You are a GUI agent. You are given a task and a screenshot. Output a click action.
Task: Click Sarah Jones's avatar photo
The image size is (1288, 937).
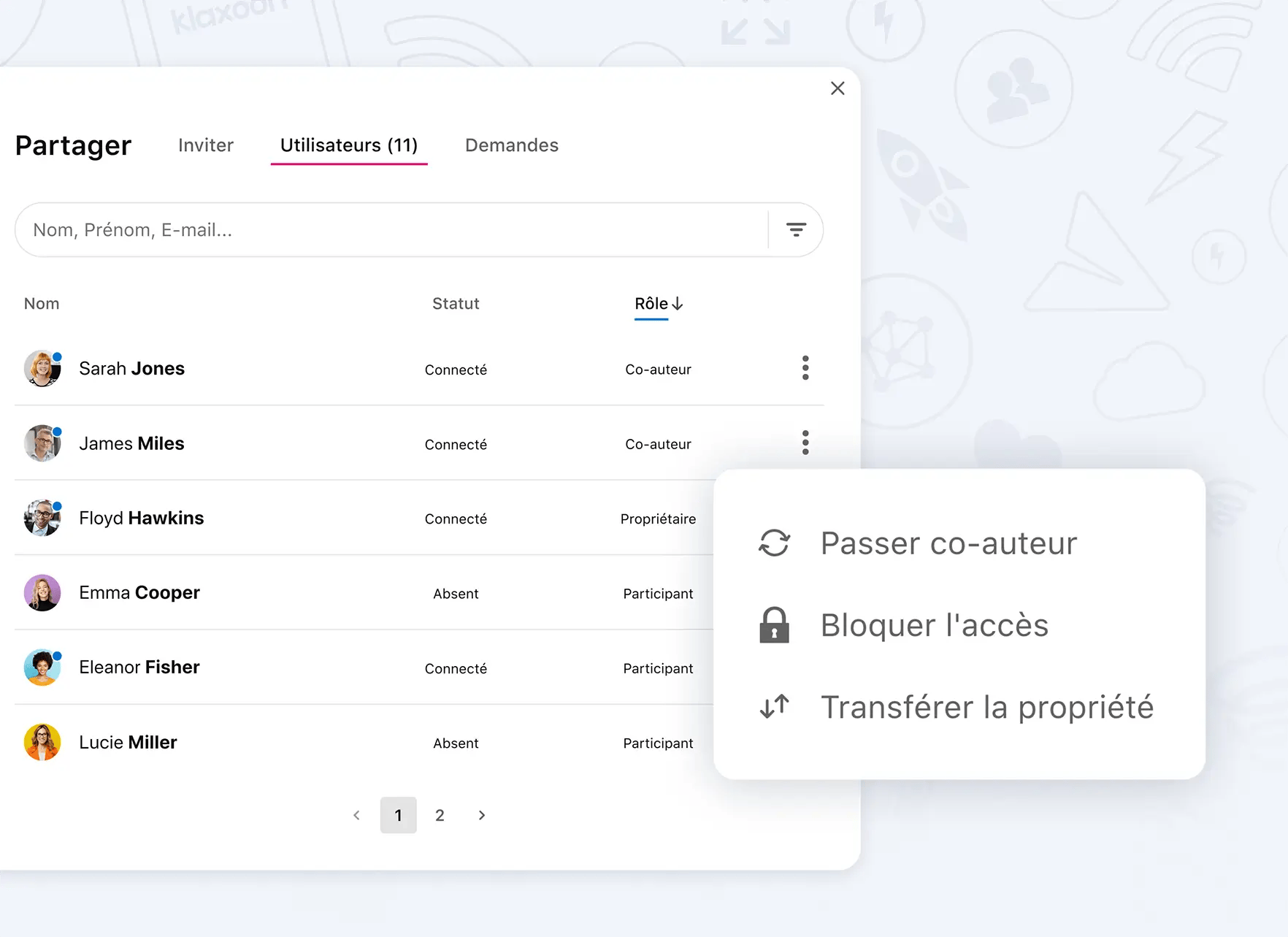click(x=42, y=368)
